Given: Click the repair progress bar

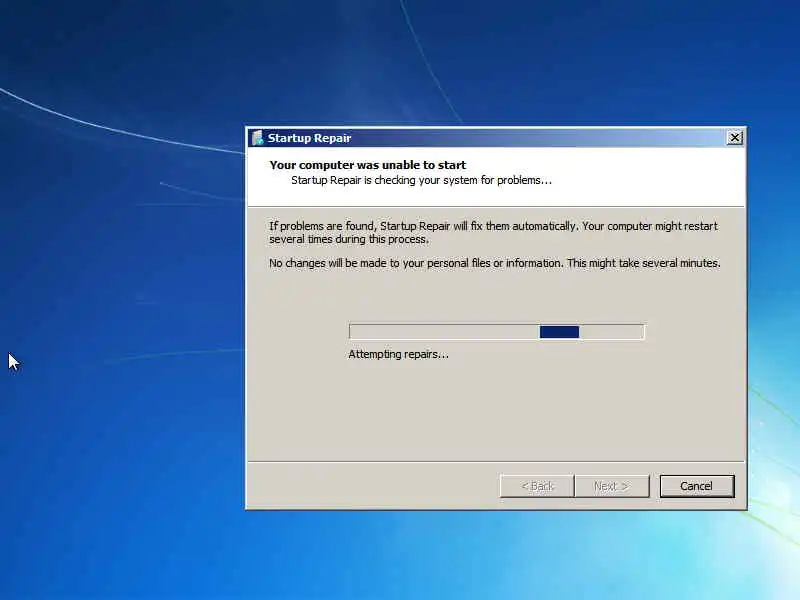Looking at the screenshot, I should click(496, 332).
